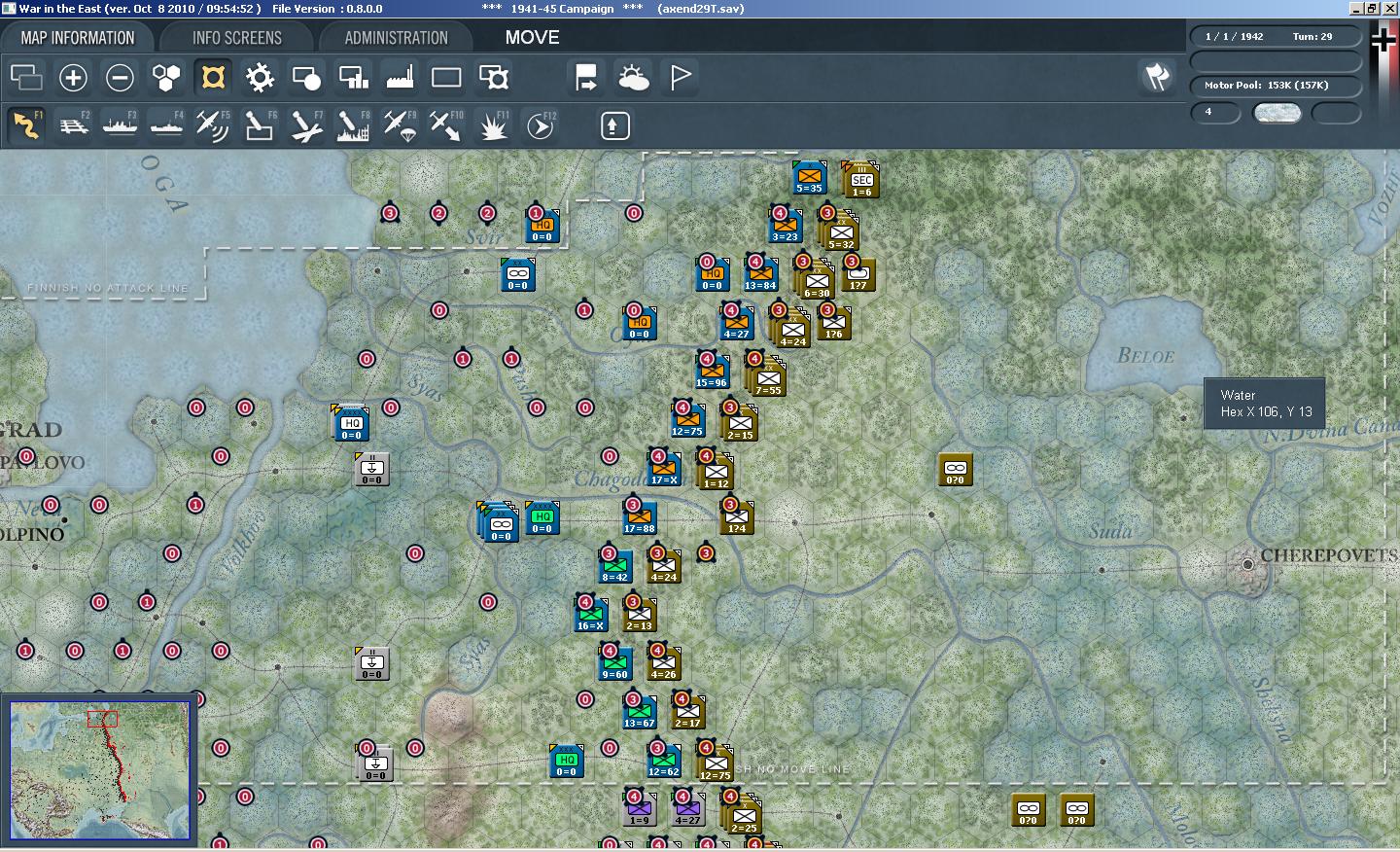Select the F10 air transfer icon
The image size is (1400, 852).
446,125
